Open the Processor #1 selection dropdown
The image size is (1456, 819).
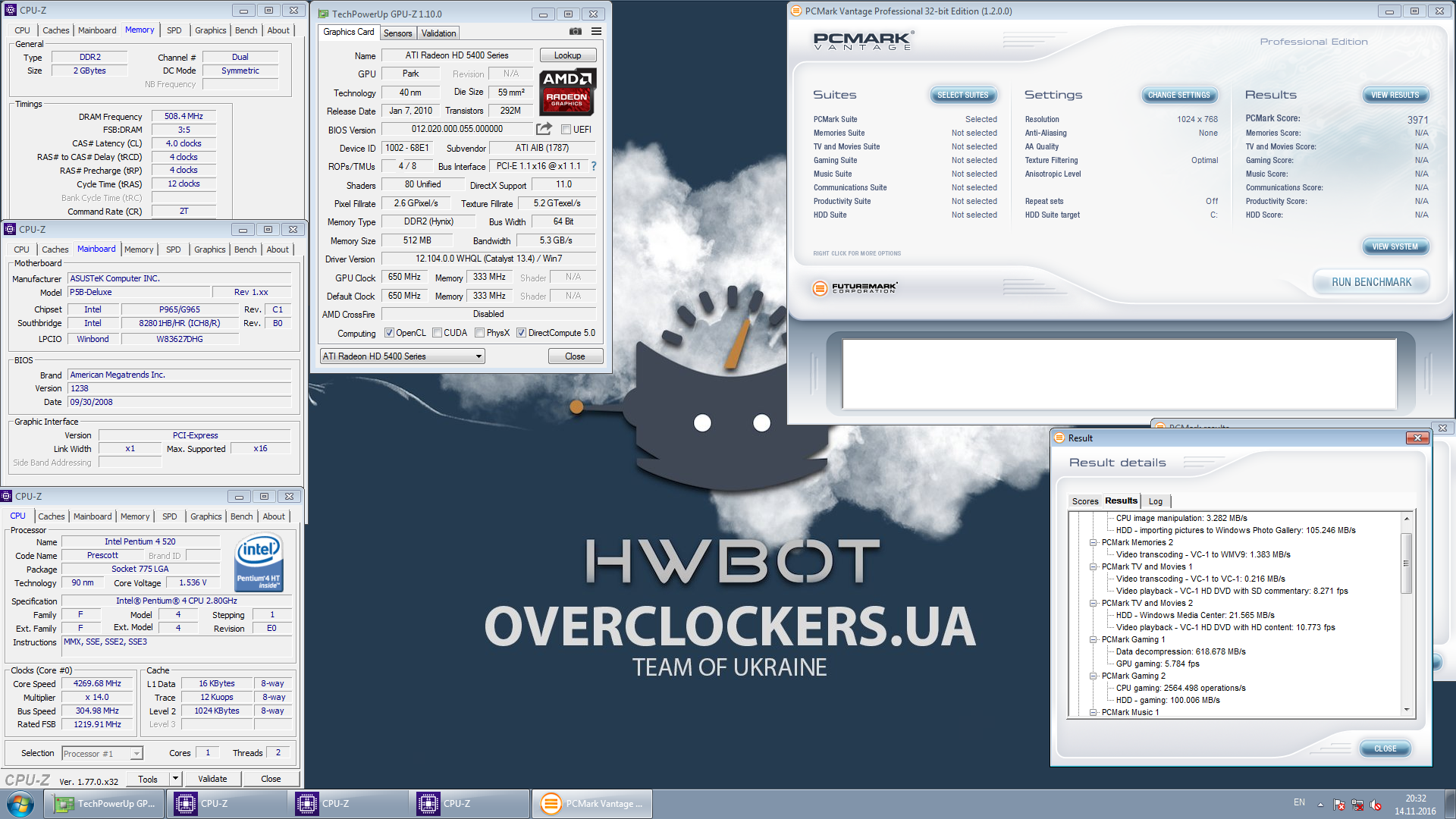click(x=102, y=754)
